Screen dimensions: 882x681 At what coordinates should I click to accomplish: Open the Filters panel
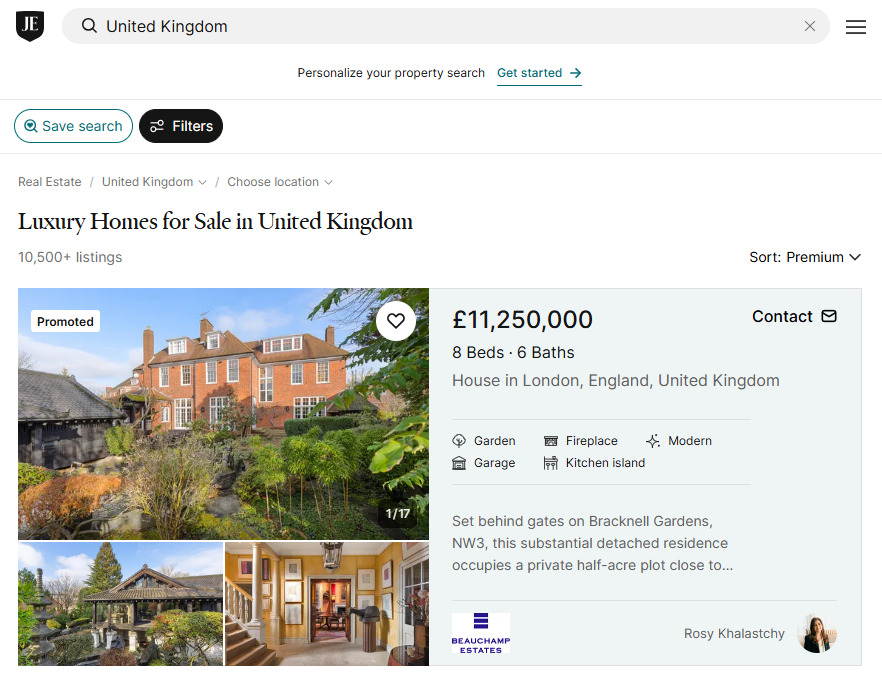click(x=181, y=126)
